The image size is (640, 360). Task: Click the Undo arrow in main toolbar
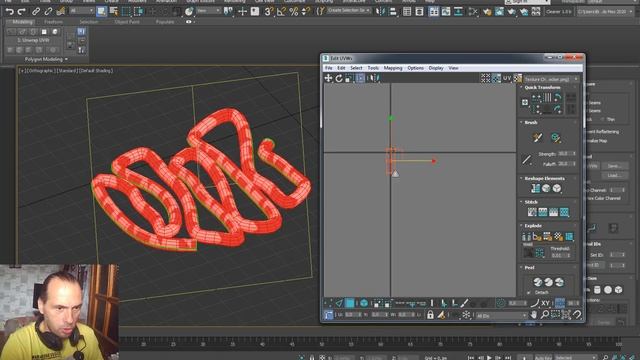[x=9, y=11]
